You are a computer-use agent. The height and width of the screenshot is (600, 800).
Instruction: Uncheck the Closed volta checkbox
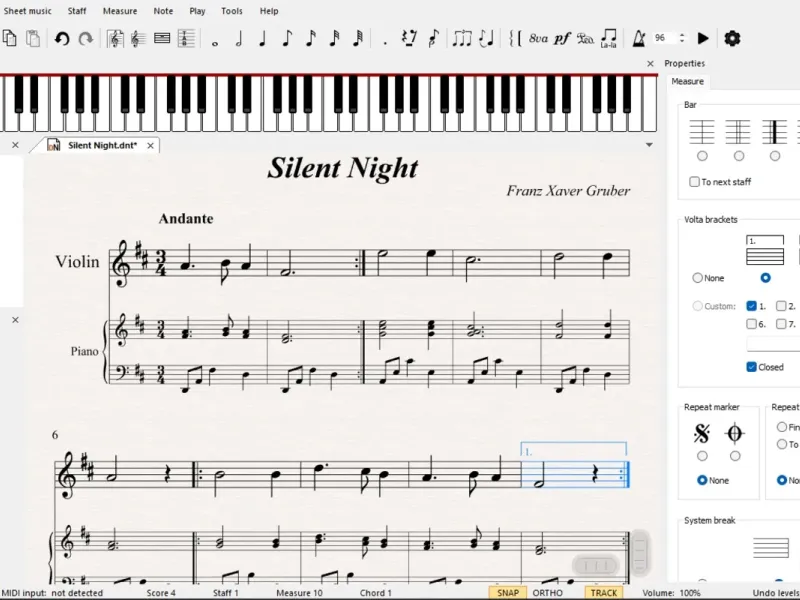click(x=751, y=367)
